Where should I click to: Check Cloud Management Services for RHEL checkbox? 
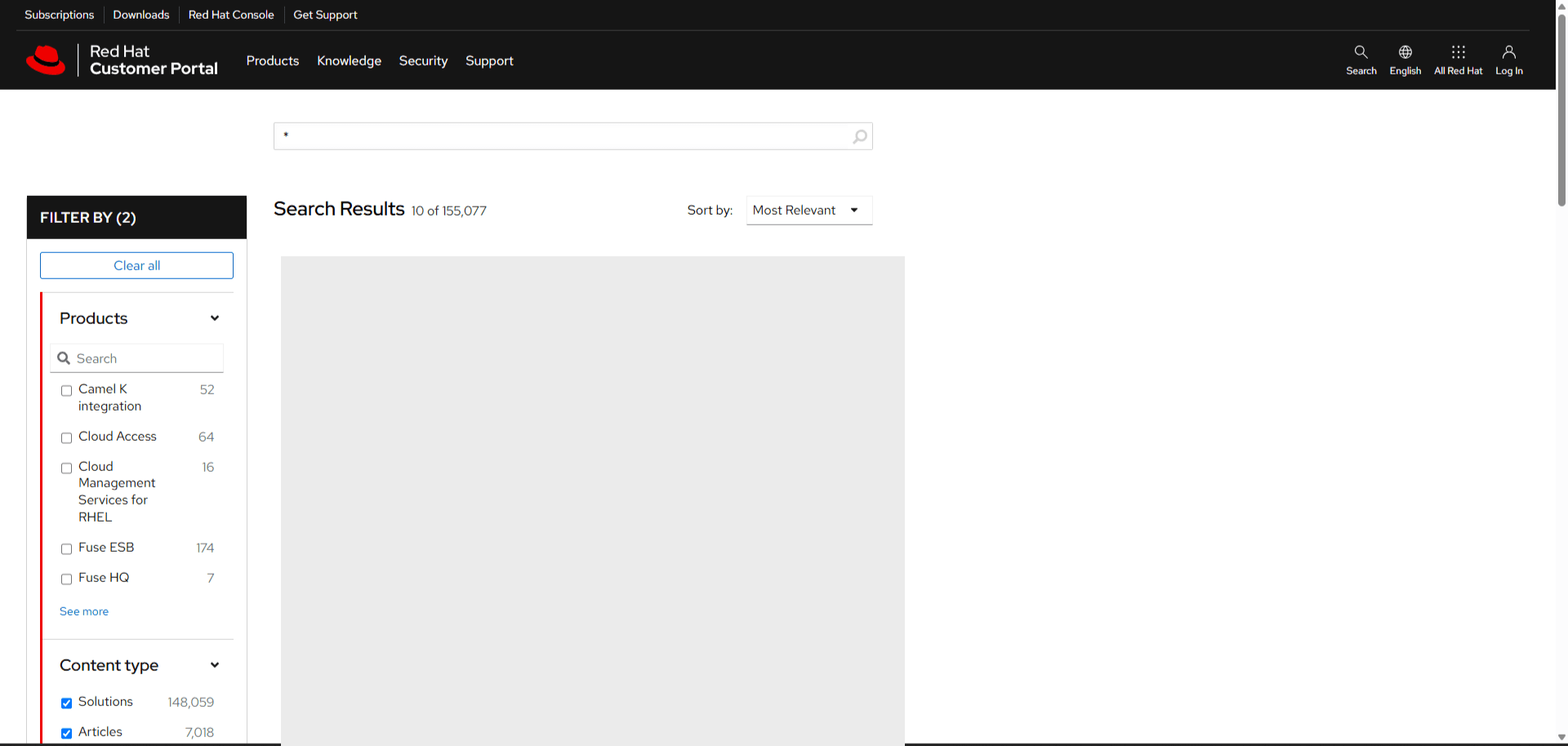(67, 468)
